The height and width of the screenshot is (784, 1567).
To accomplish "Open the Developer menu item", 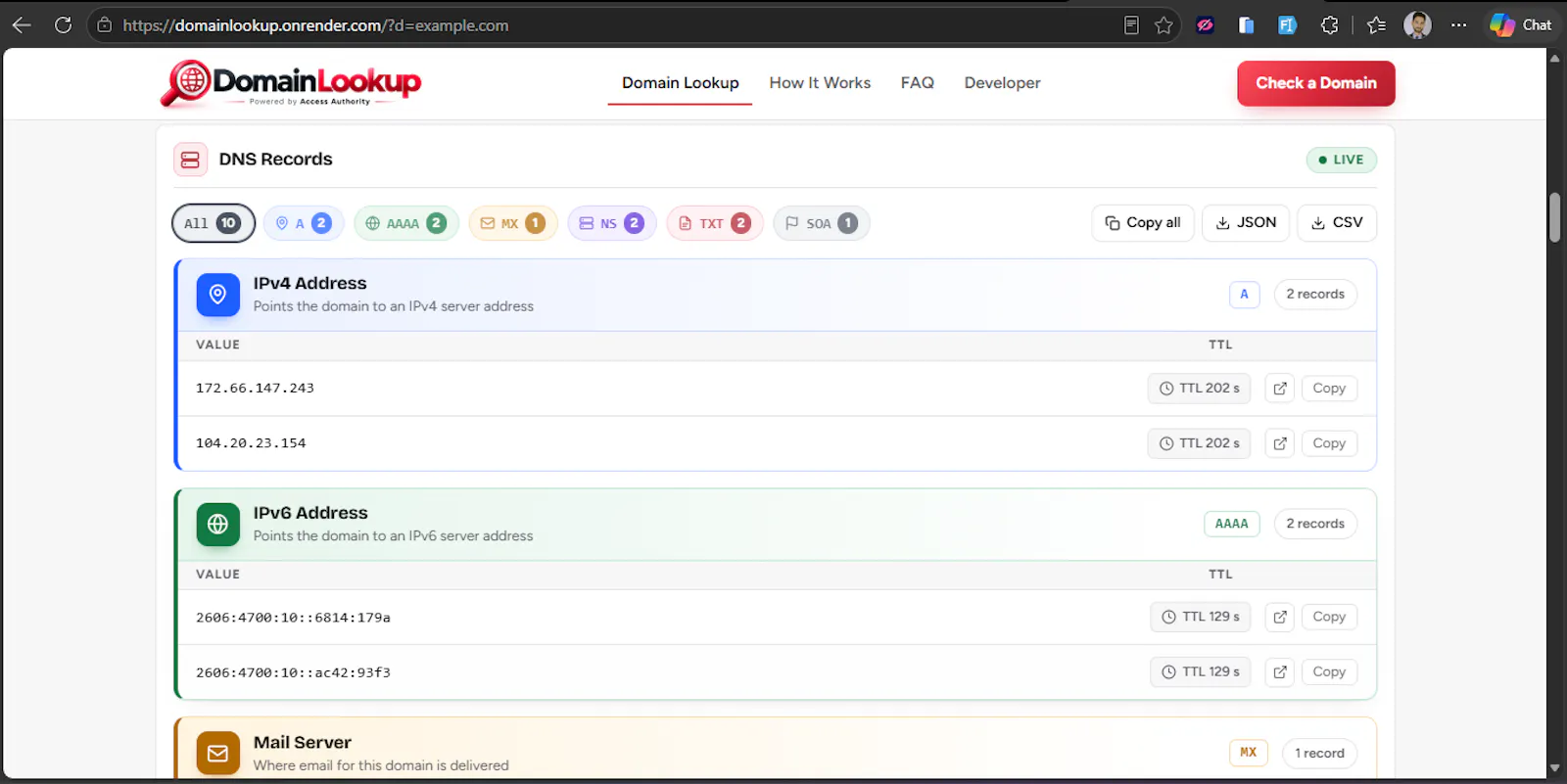I will [1002, 83].
